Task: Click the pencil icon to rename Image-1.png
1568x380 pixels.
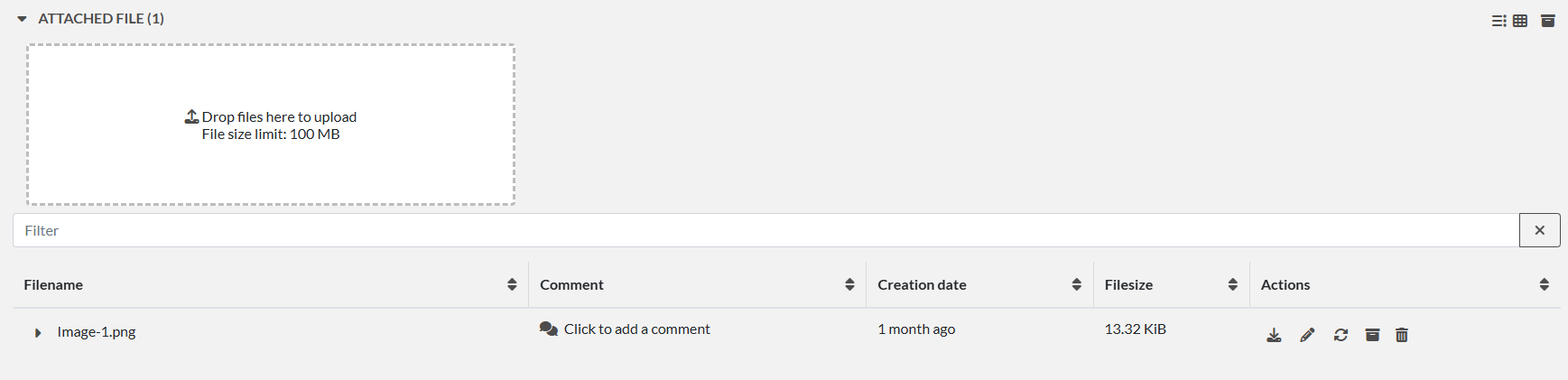Action: (1307, 335)
